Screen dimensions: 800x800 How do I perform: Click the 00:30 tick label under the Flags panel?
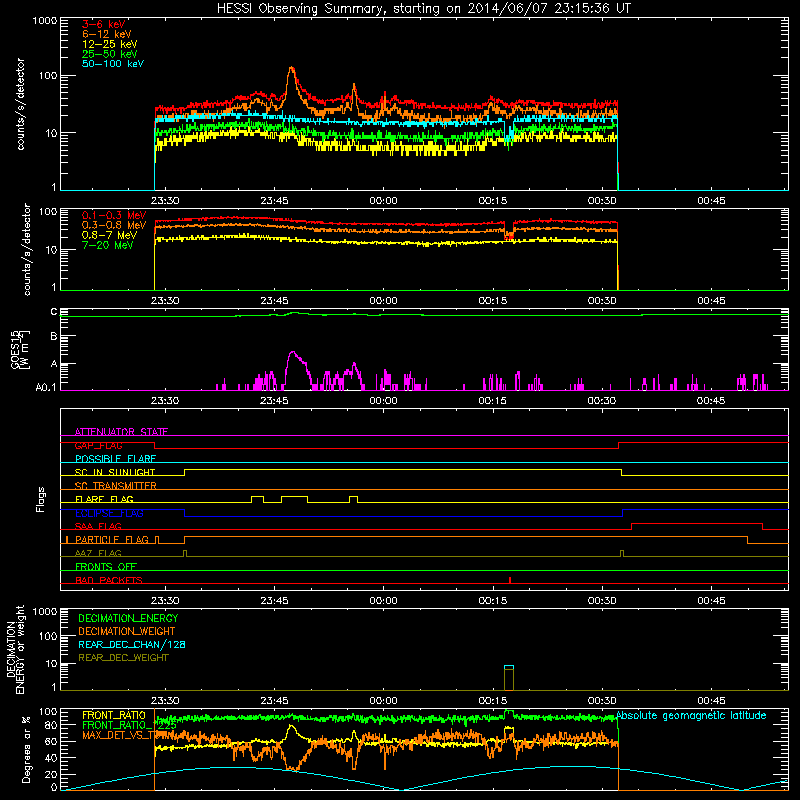pyautogui.click(x=602, y=601)
